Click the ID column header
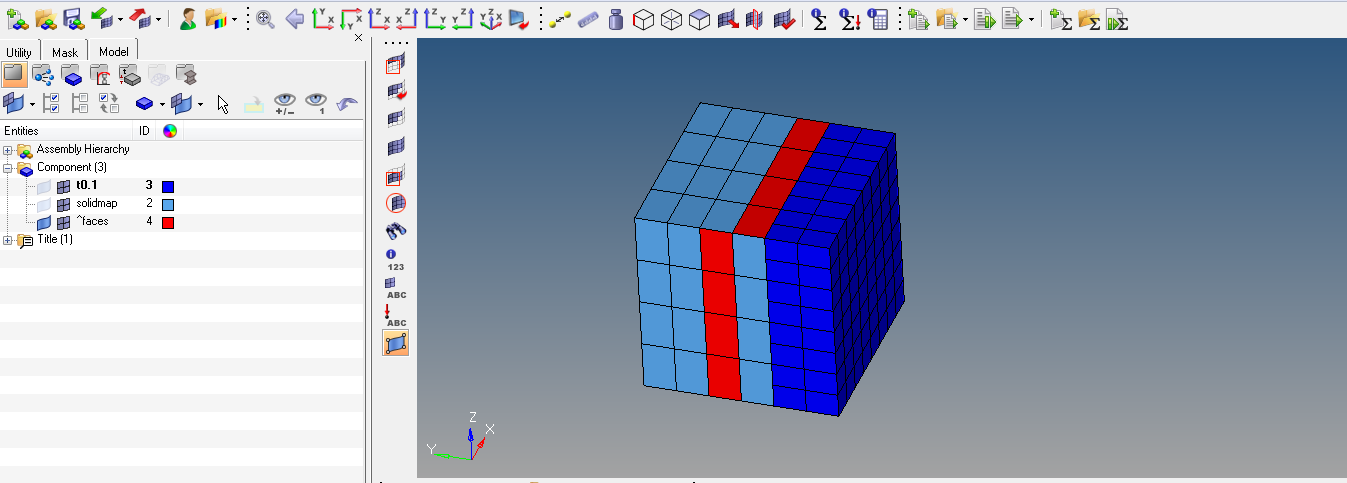 (145, 131)
